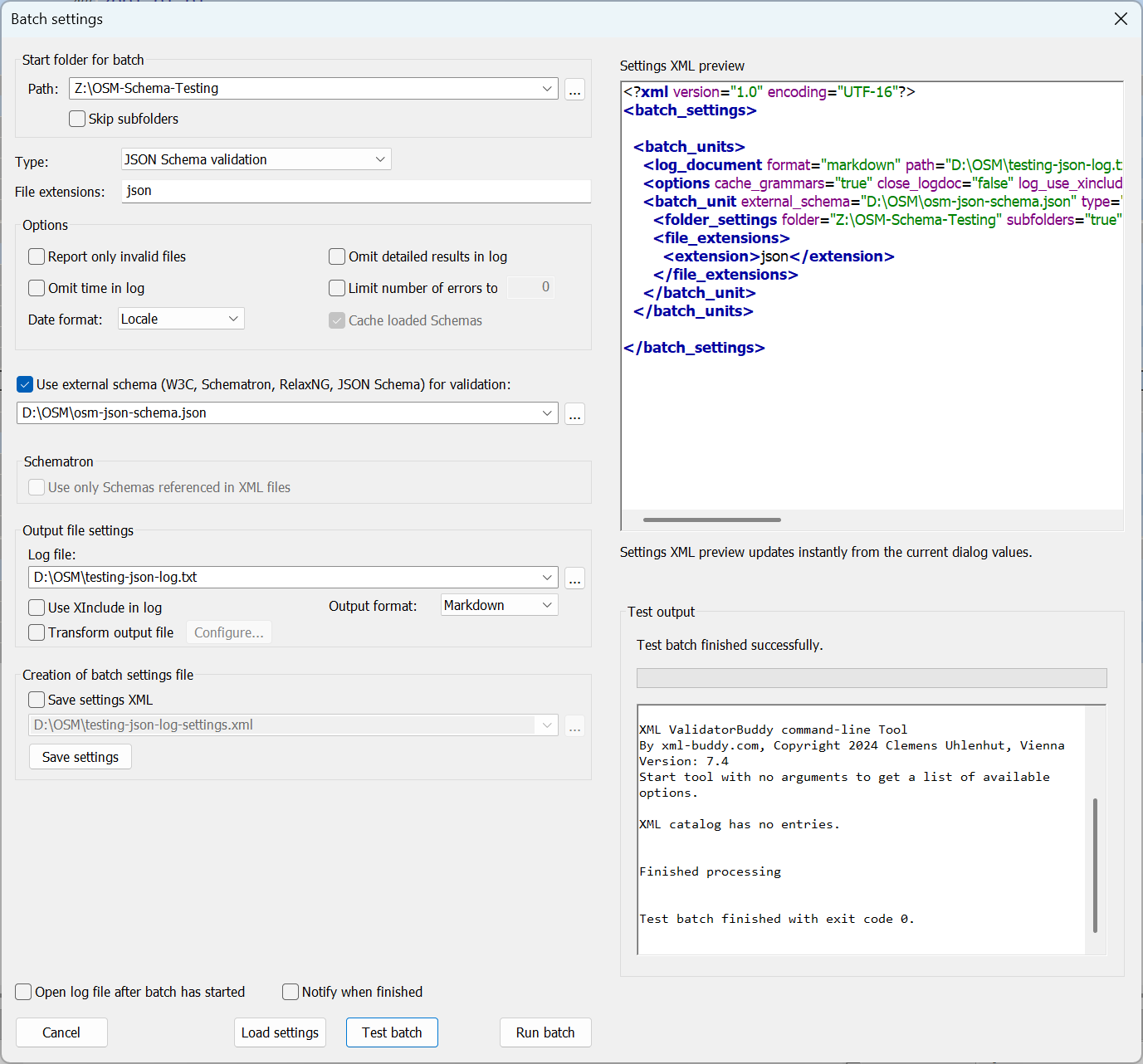1143x1064 pixels.
Task: Click Save settings button
Action: (x=81, y=757)
